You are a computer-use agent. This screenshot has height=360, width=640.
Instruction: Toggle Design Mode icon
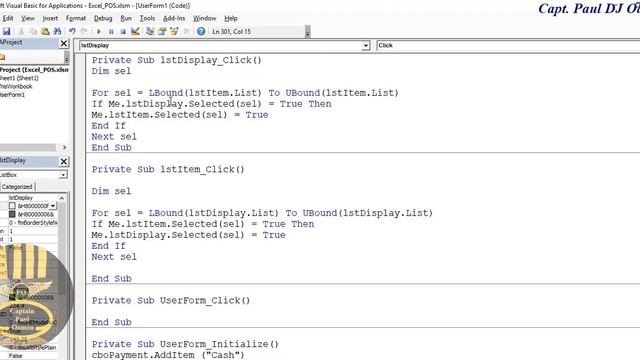click(x=135, y=31)
